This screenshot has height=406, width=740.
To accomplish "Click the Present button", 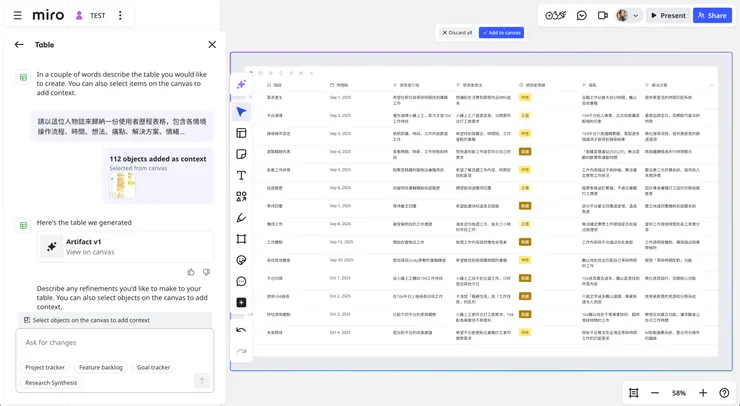I will coord(668,16).
